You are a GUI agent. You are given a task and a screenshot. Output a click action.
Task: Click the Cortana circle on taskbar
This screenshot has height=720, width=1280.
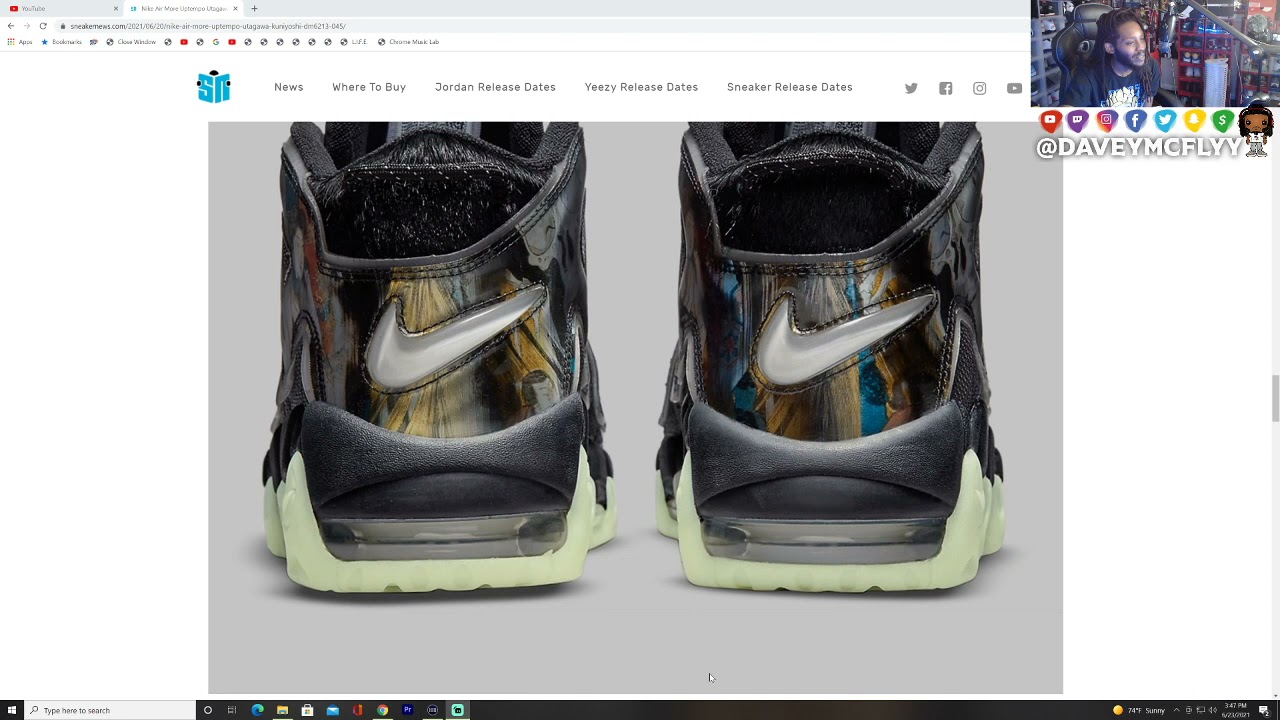pos(207,710)
